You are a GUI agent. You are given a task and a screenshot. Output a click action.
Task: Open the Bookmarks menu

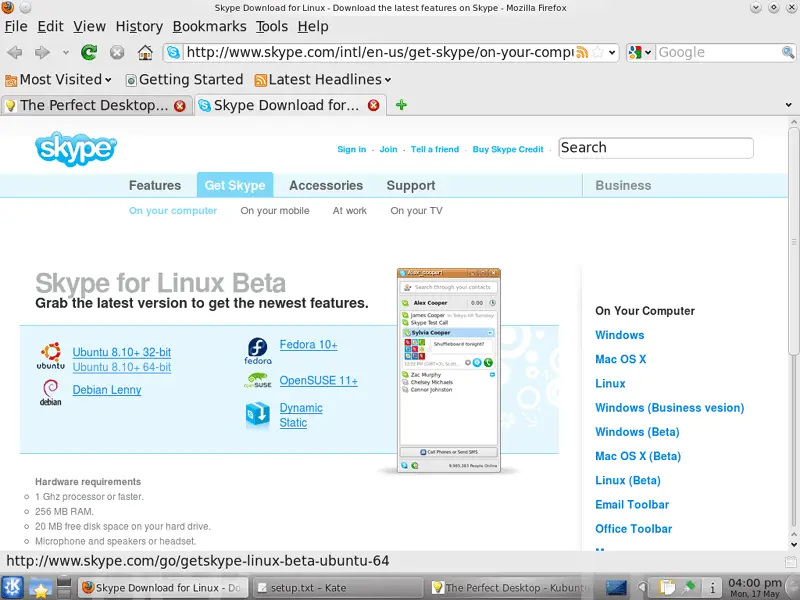click(210, 27)
